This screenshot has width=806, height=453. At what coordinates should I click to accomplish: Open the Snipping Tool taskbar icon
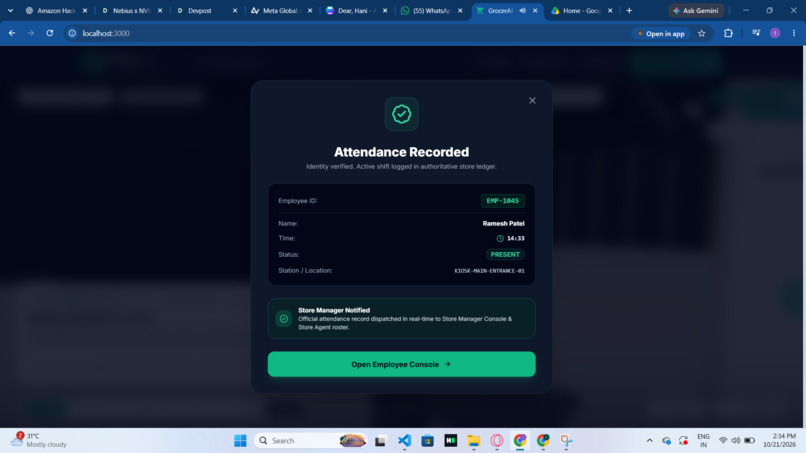click(566, 441)
